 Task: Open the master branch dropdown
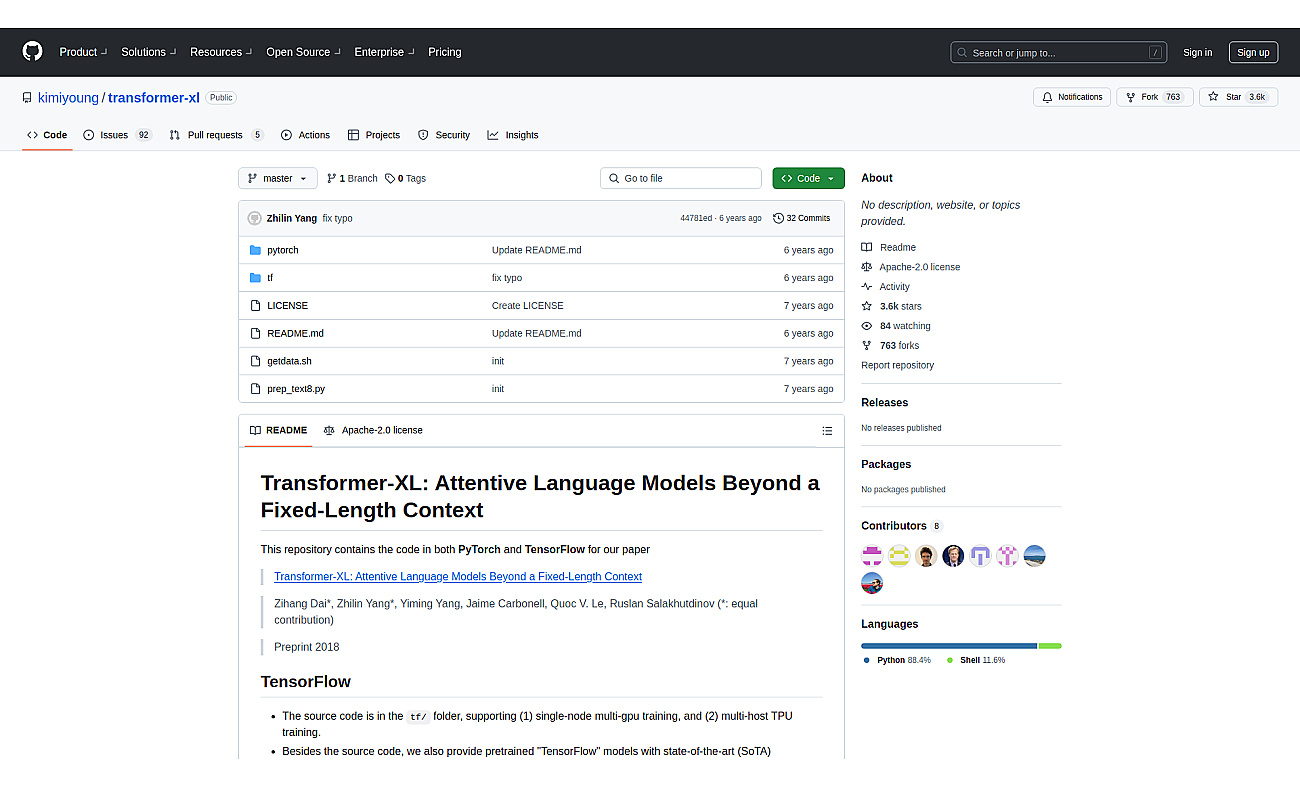pyautogui.click(x=278, y=178)
